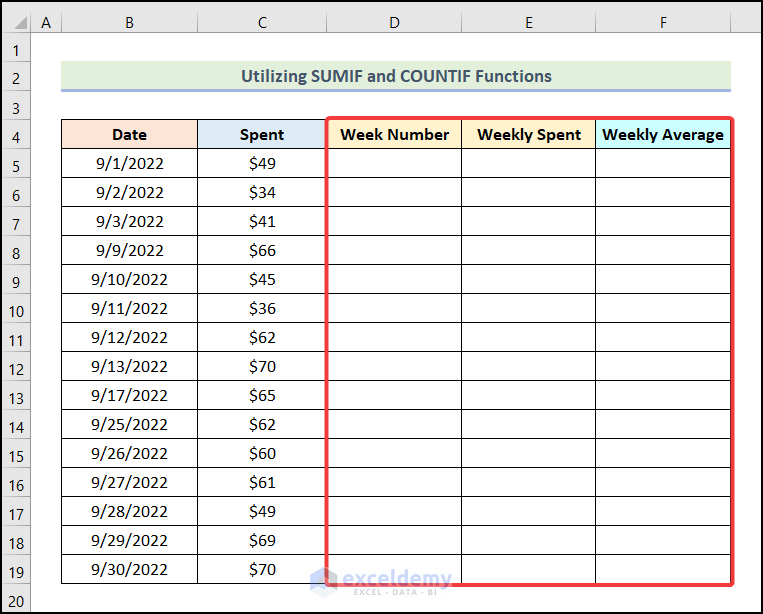763x614 pixels.
Task: Select row 1 header
Action: 16,50
